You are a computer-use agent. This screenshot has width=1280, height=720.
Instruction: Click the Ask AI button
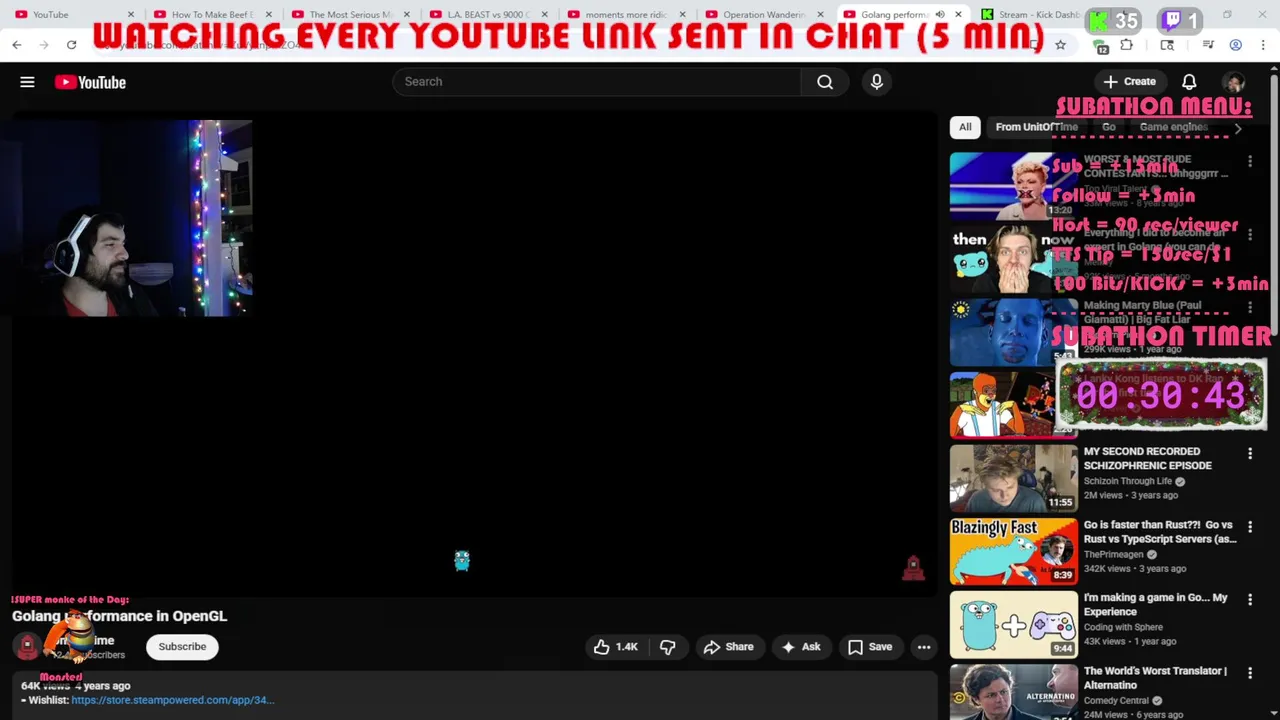coord(800,647)
